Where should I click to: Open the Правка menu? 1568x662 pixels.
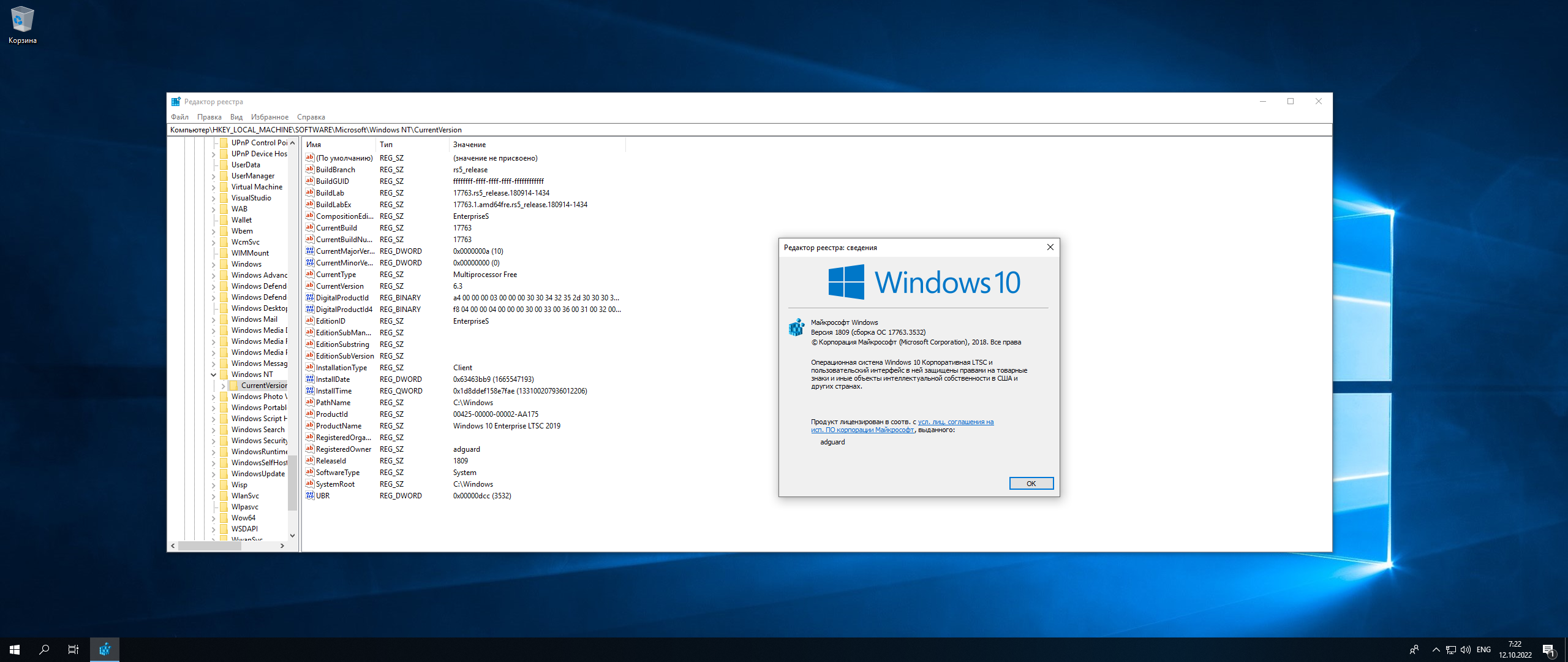click(x=209, y=116)
